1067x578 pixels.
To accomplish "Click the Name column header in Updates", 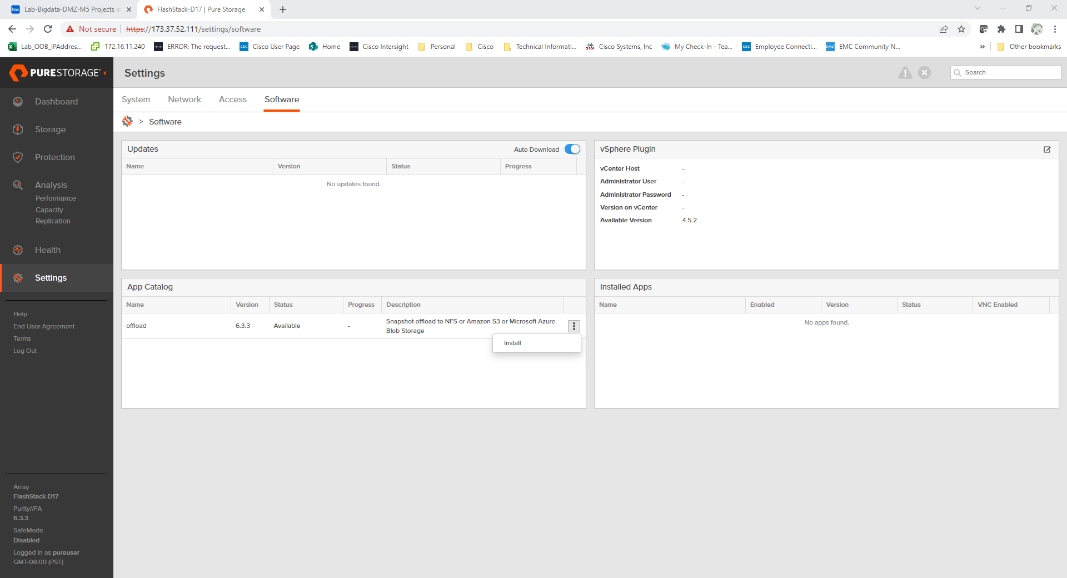I will (x=135, y=166).
